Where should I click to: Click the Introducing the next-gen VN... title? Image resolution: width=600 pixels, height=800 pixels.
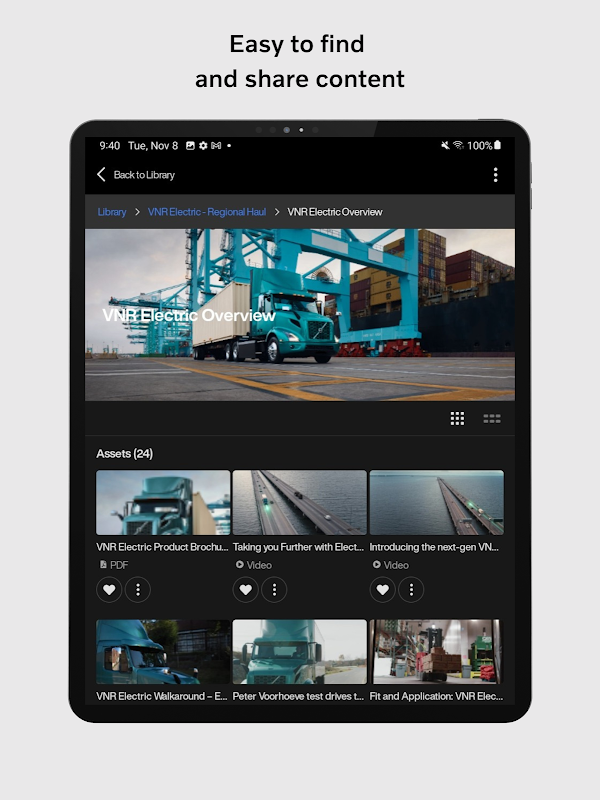click(x=434, y=547)
